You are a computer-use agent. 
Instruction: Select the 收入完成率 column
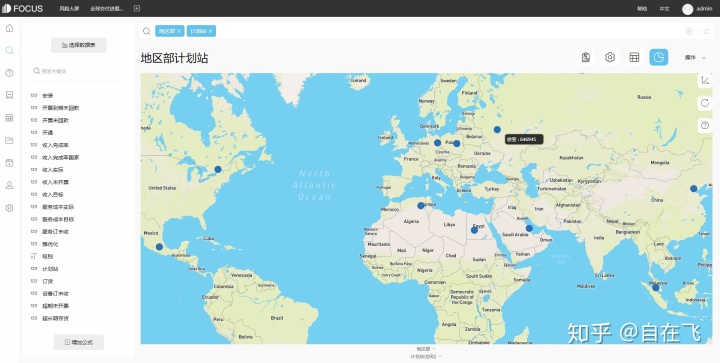click(56, 145)
